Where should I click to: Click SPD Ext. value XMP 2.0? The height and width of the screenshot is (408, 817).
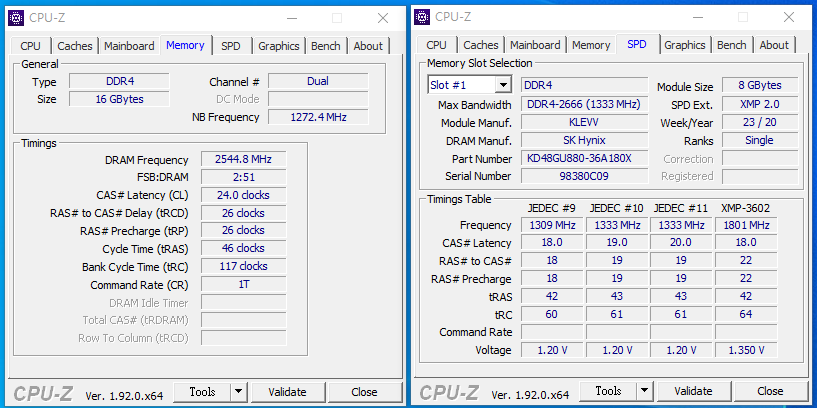[760, 104]
